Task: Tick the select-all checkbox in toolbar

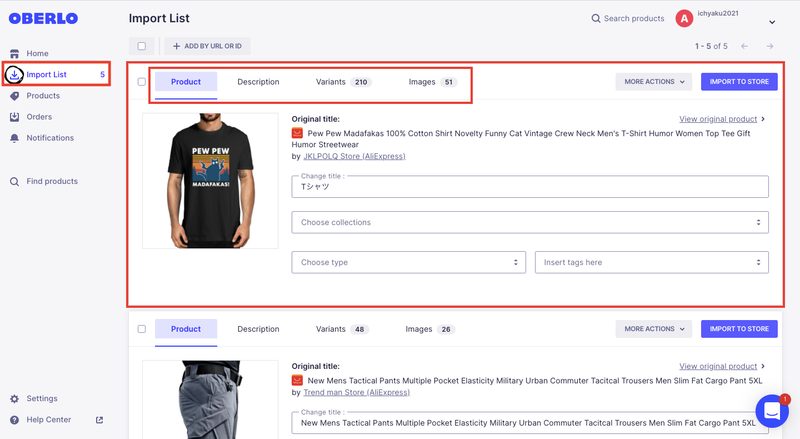Action: pyautogui.click(x=142, y=46)
